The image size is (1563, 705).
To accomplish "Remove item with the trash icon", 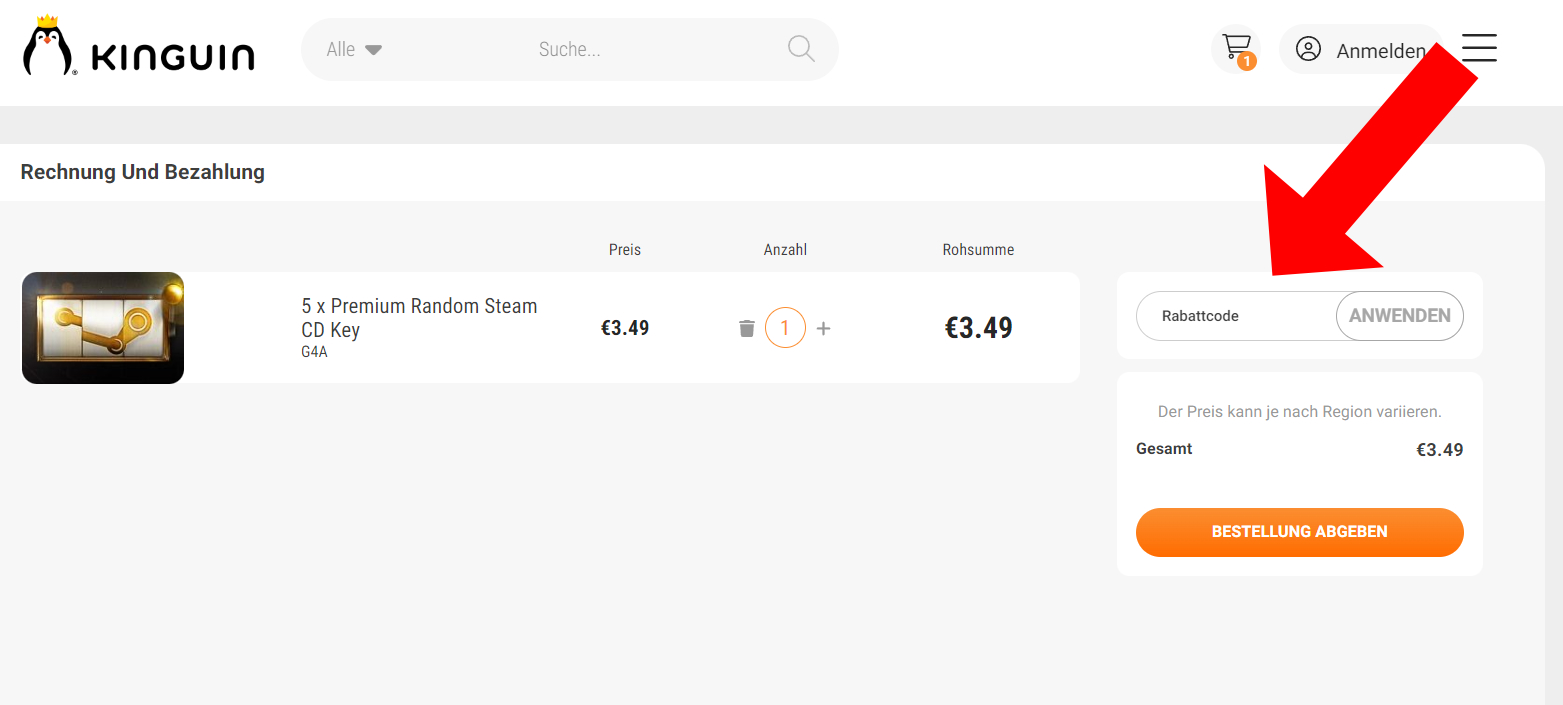I will pyautogui.click(x=747, y=328).
